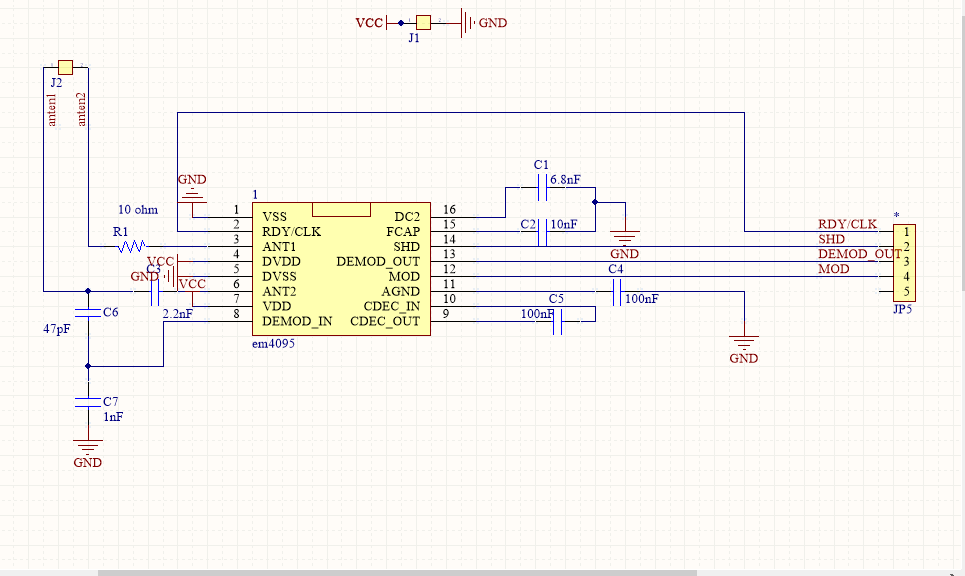Select the C5 capacitor designator label
The image size is (965, 576).
pos(555,299)
